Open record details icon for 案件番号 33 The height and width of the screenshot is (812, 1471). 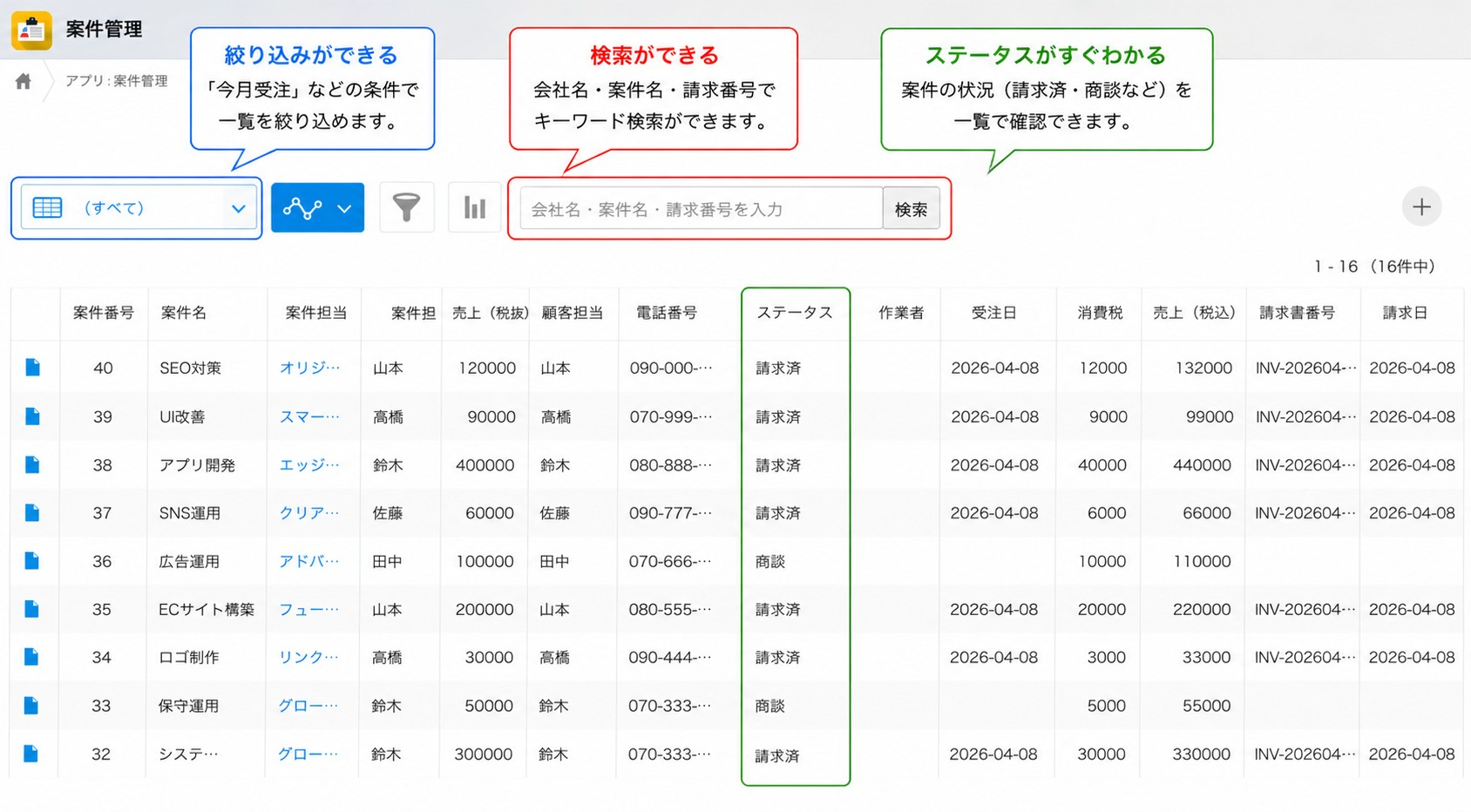[x=31, y=706]
